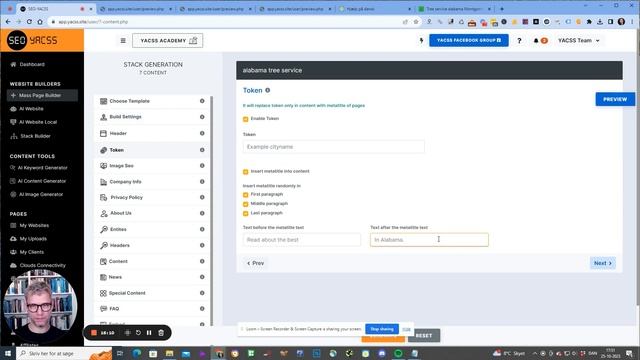Toggle the Enable Token checkbox
Viewport: 640px width, 360px height.
click(x=246, y=119)
